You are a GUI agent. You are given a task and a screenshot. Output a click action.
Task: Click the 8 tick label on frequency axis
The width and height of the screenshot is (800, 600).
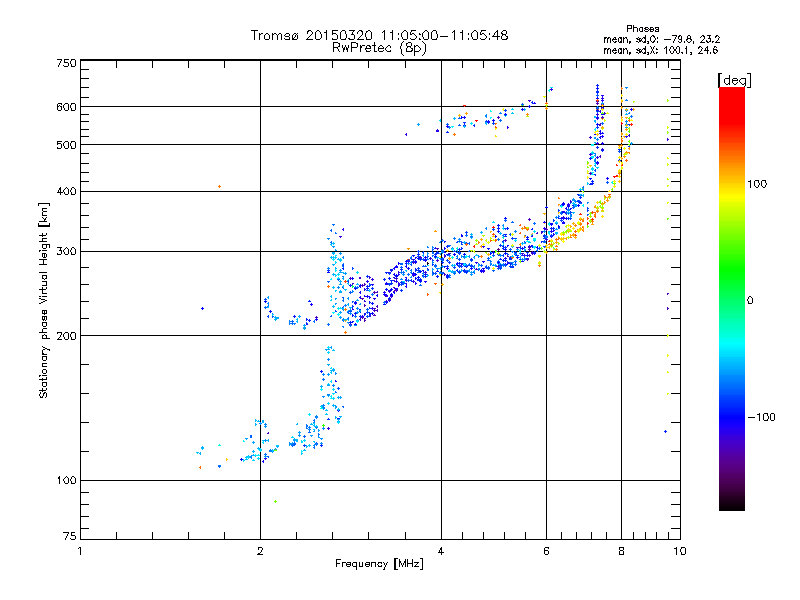(621, 551)
